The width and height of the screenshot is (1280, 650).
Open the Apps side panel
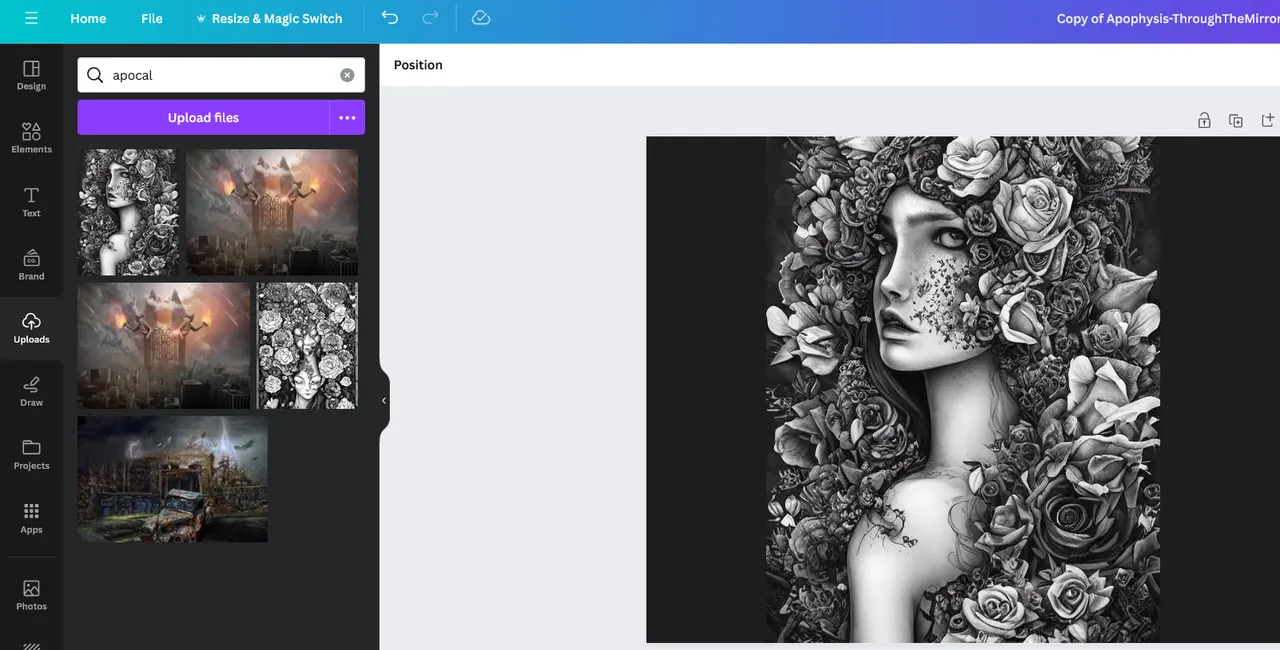(31, 518)
